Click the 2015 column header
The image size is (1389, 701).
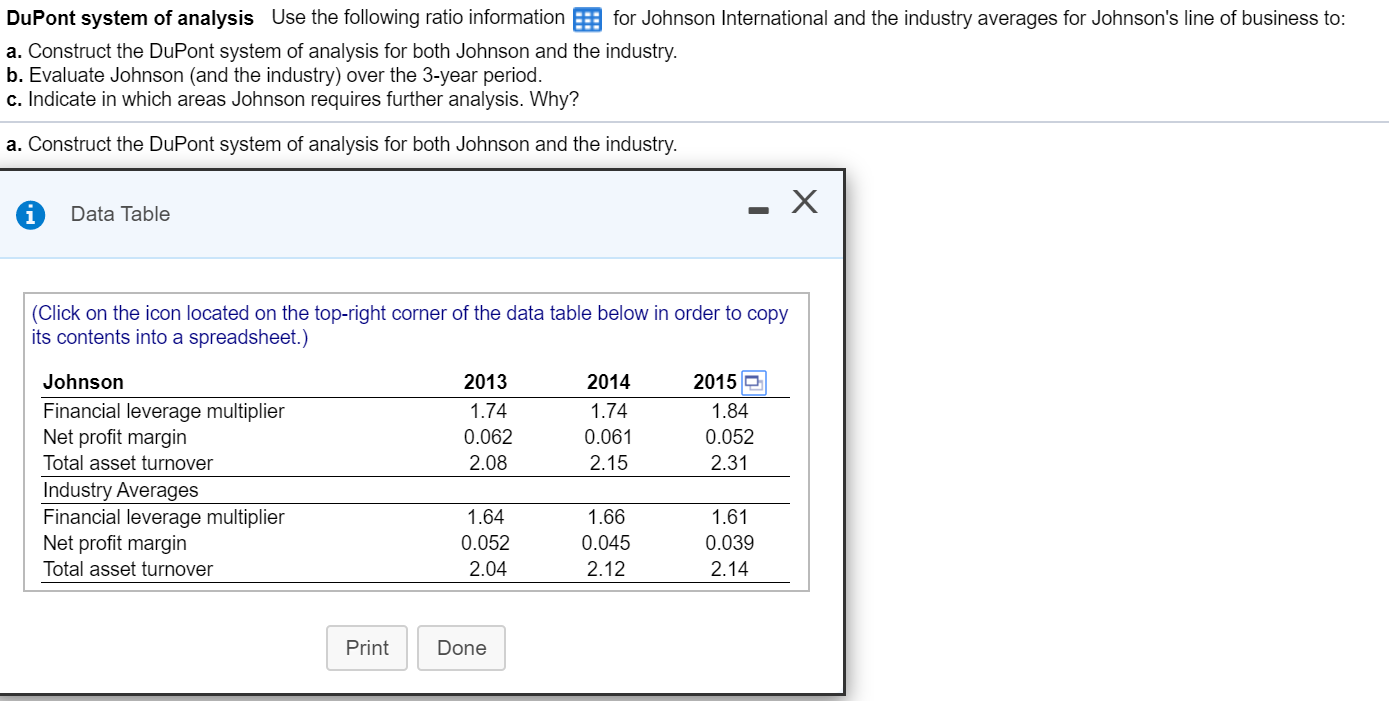pos(712,382)
